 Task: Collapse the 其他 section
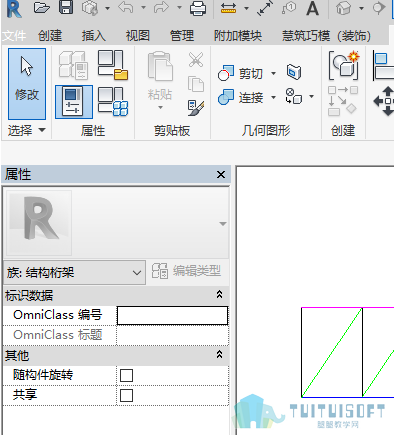point(219,354)
